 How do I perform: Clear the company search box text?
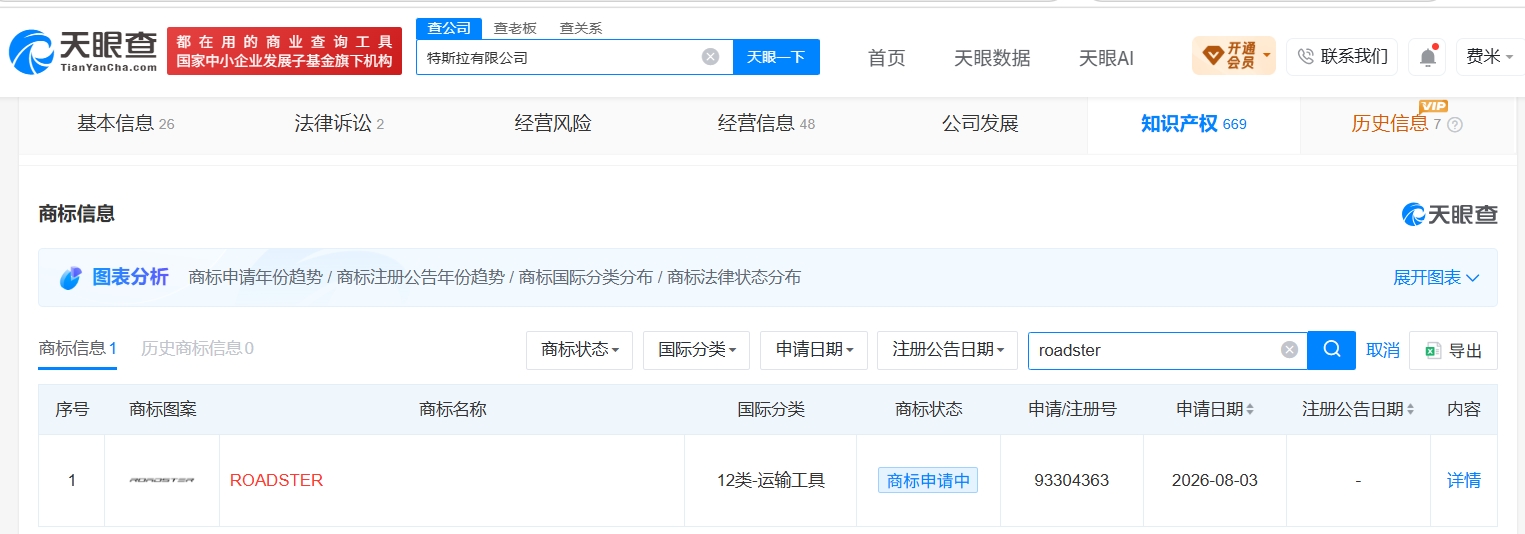pyautogui.click(x=710, y=57)
